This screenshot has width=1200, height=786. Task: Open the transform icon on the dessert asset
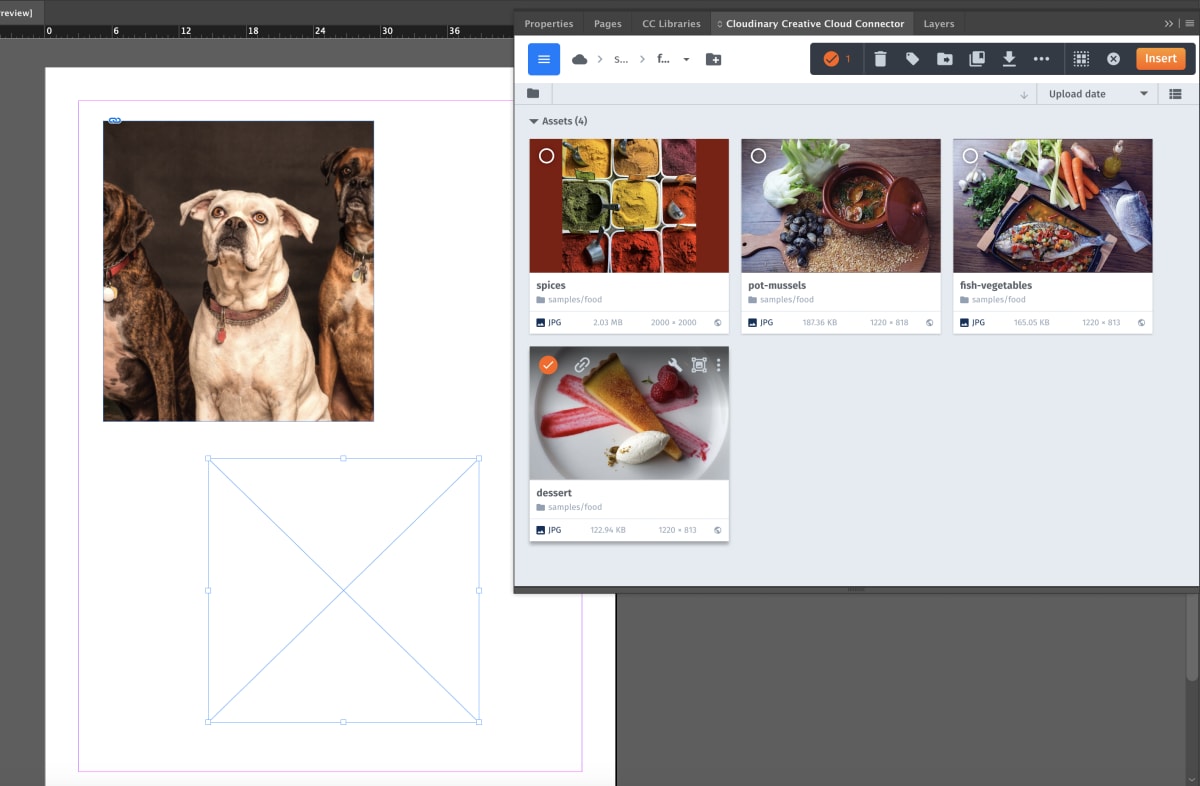point(697,366)
